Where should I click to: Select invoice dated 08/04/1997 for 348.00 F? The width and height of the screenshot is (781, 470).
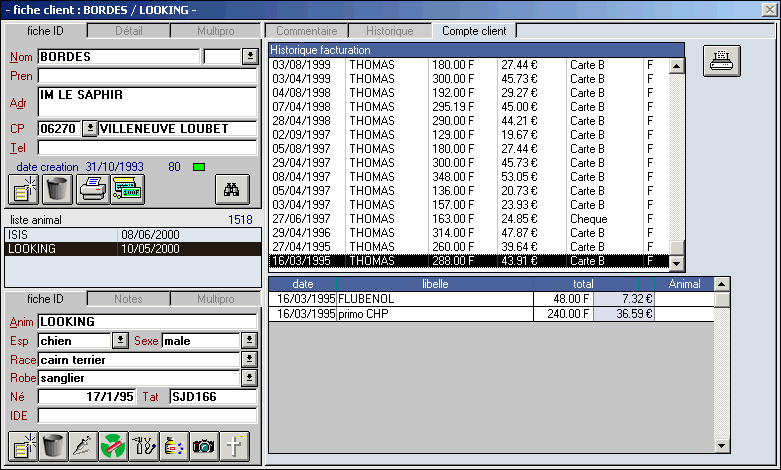(x=469, y=177)
